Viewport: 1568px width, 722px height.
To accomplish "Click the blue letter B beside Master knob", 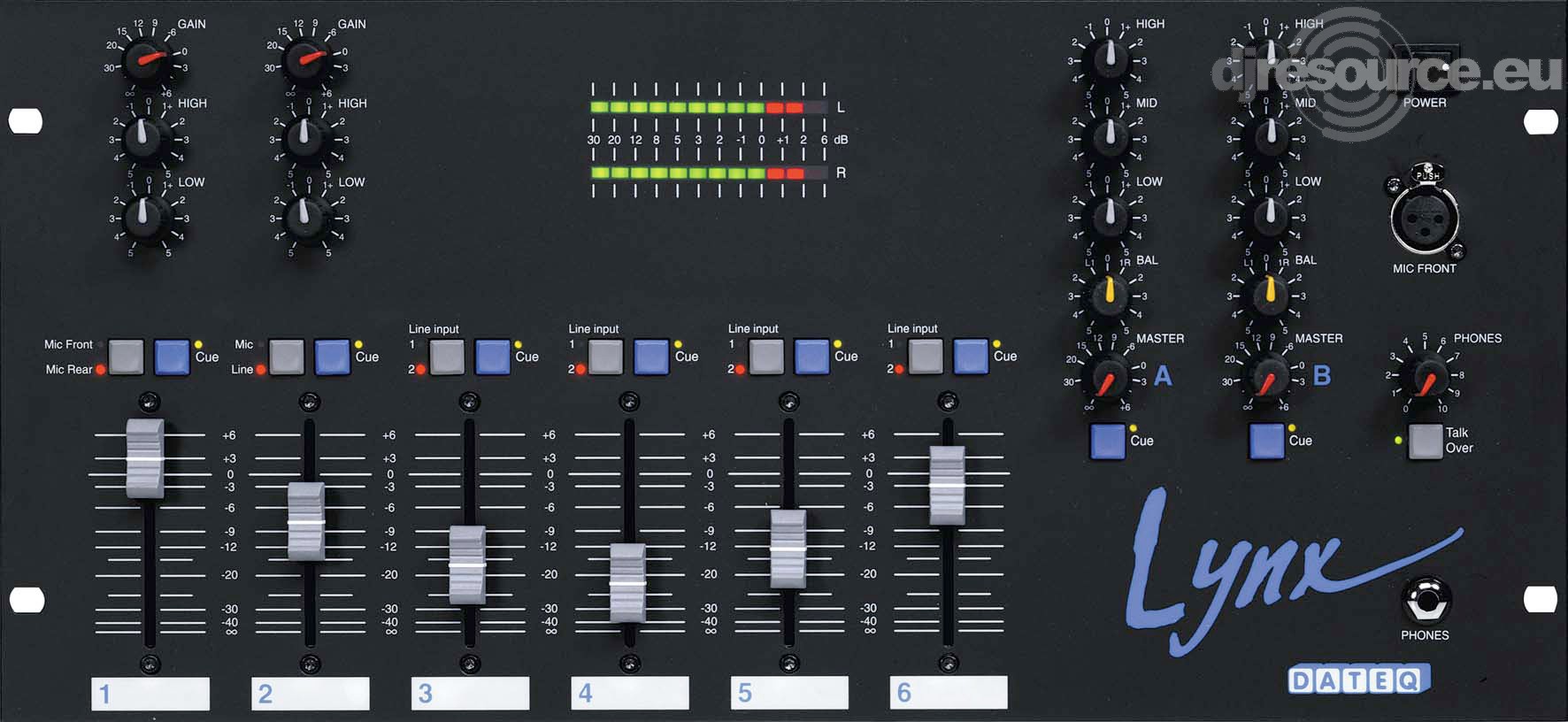I will [x=1322, y=376].
